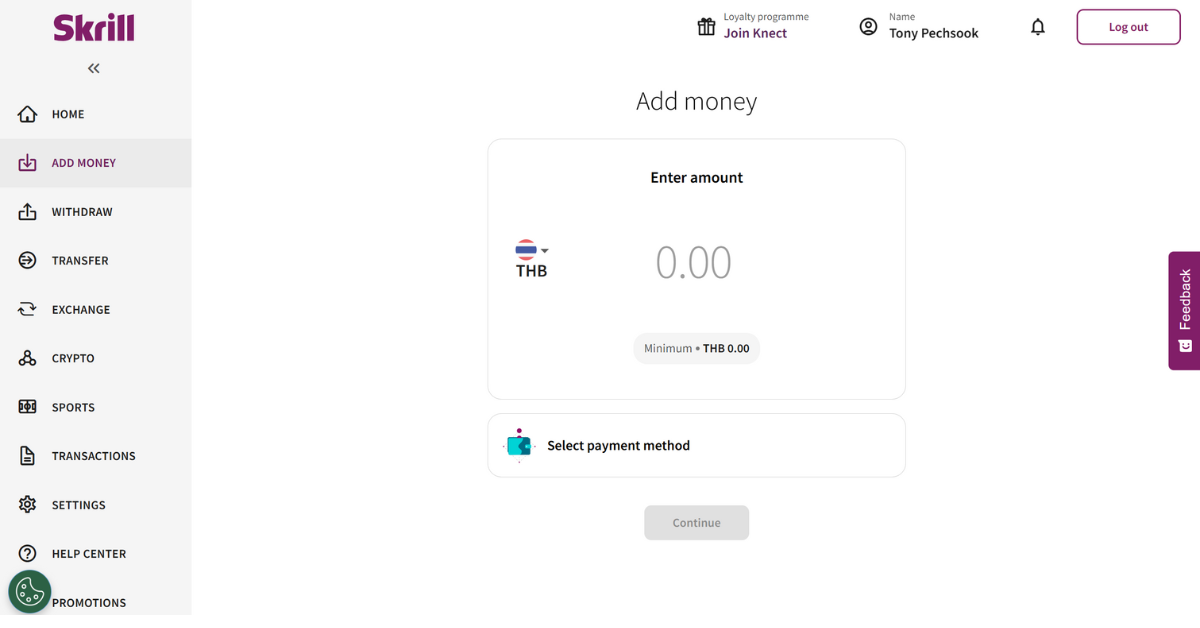Click the Crypto nodes icon
1200x628 pixels.
(28, 358)
